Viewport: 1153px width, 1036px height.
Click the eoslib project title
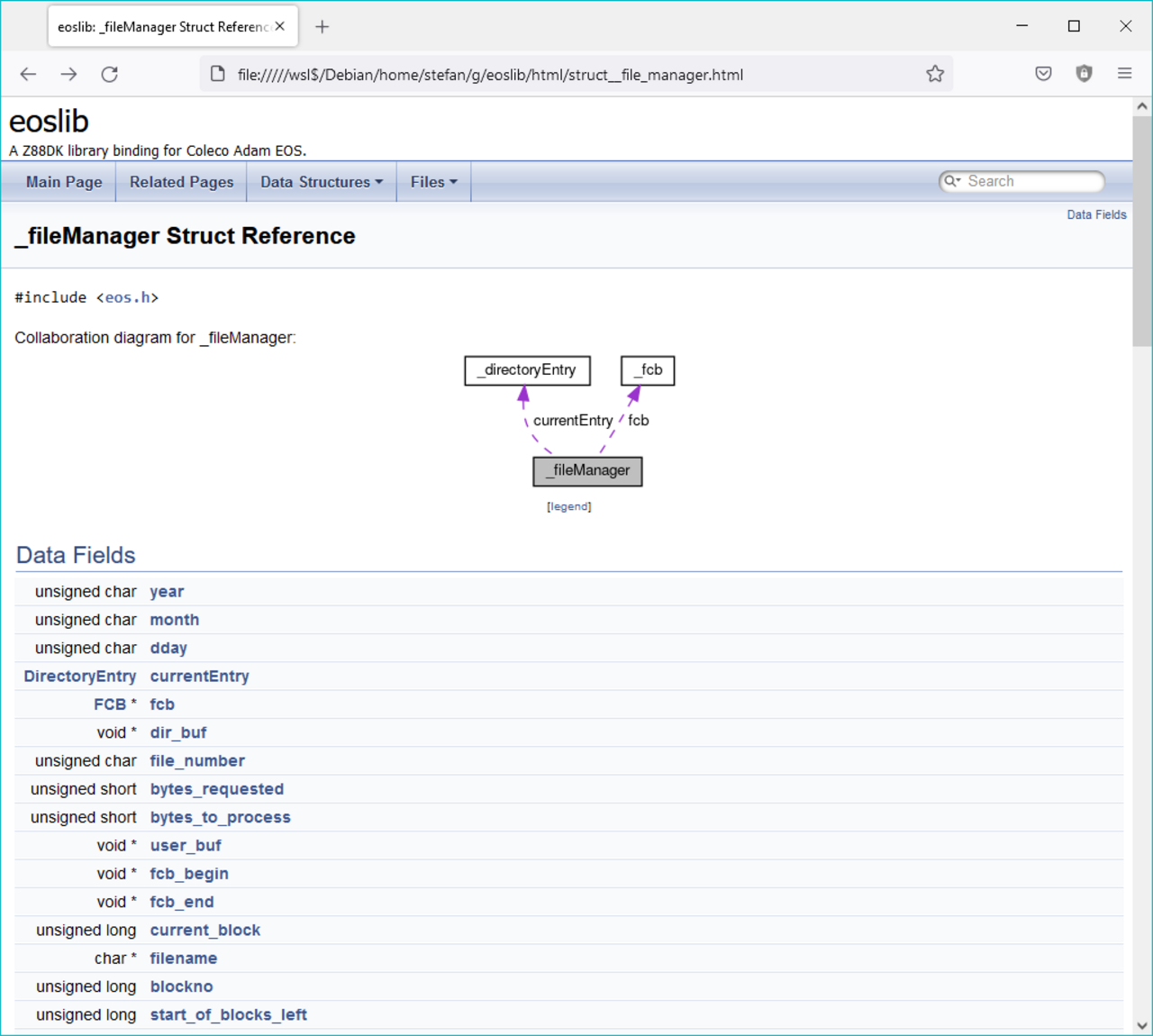(49, 122)
